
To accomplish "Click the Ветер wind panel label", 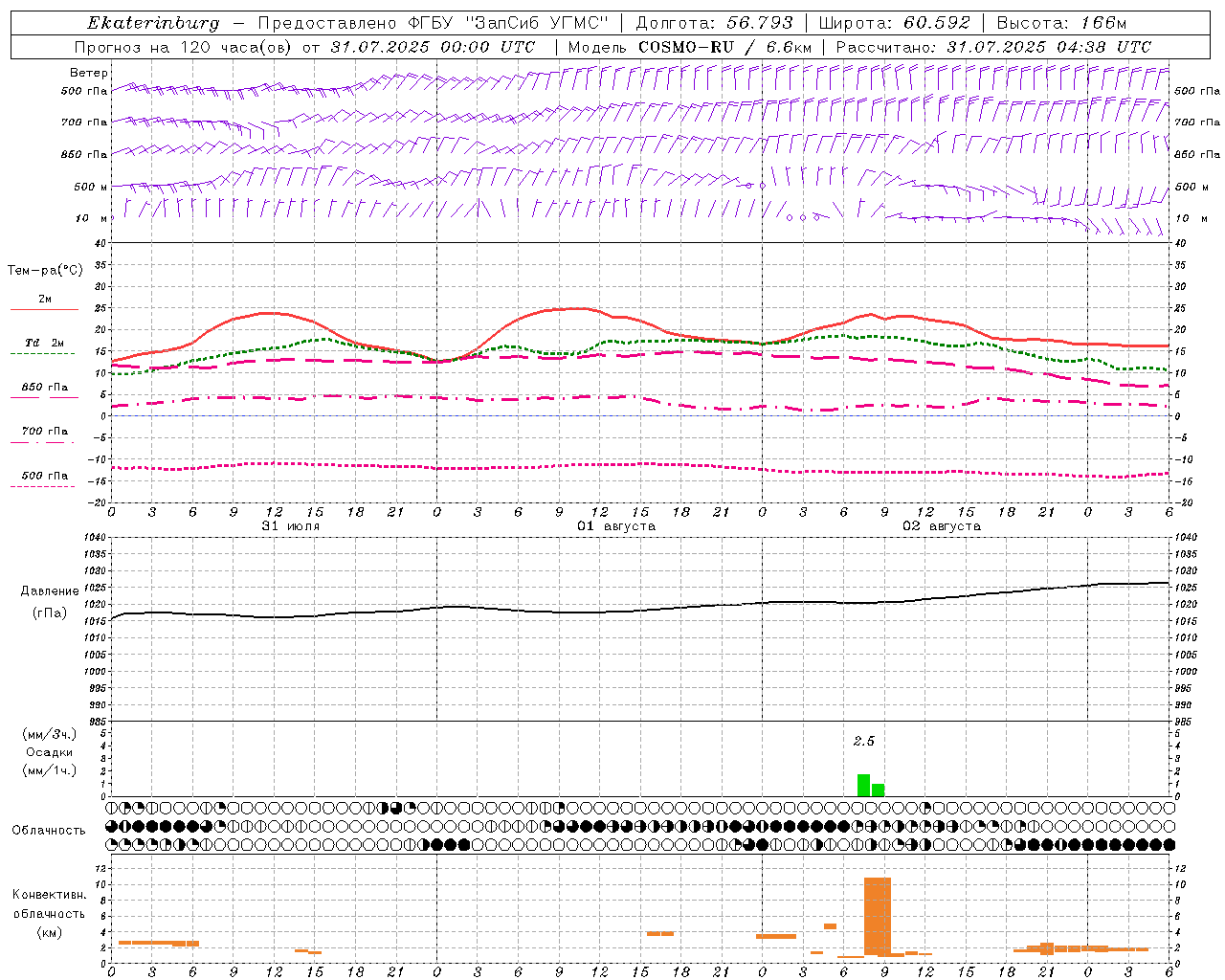I will (x=88, y=73).
